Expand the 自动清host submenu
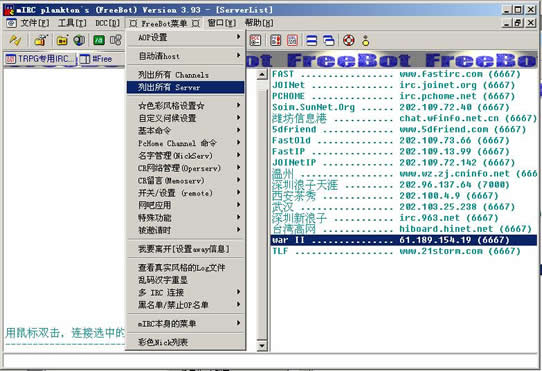542x371 pixels. (x=186, y=56)
